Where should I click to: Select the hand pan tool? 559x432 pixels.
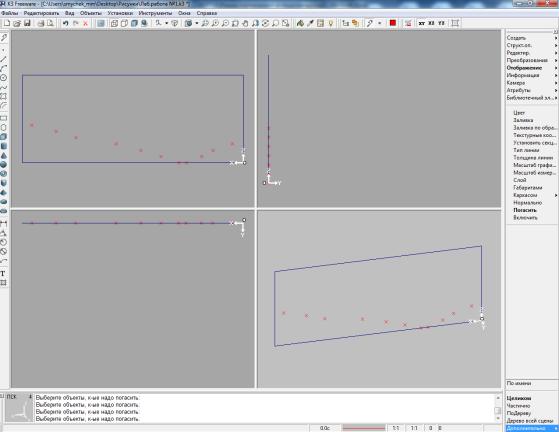(245, 23)
